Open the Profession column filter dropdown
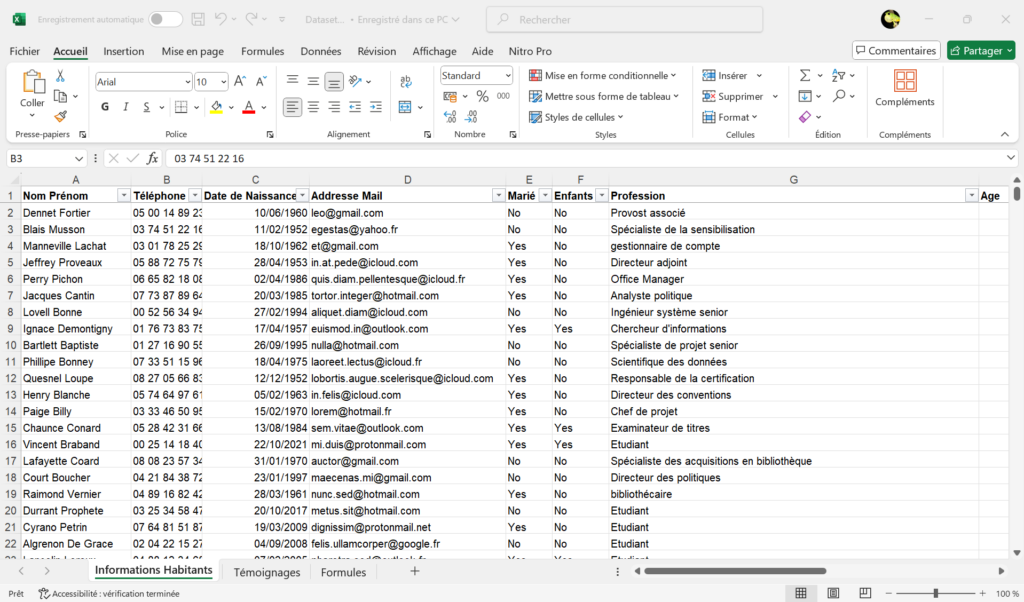1024x602 pixels. pyautogui.click(x=970, y=196)
